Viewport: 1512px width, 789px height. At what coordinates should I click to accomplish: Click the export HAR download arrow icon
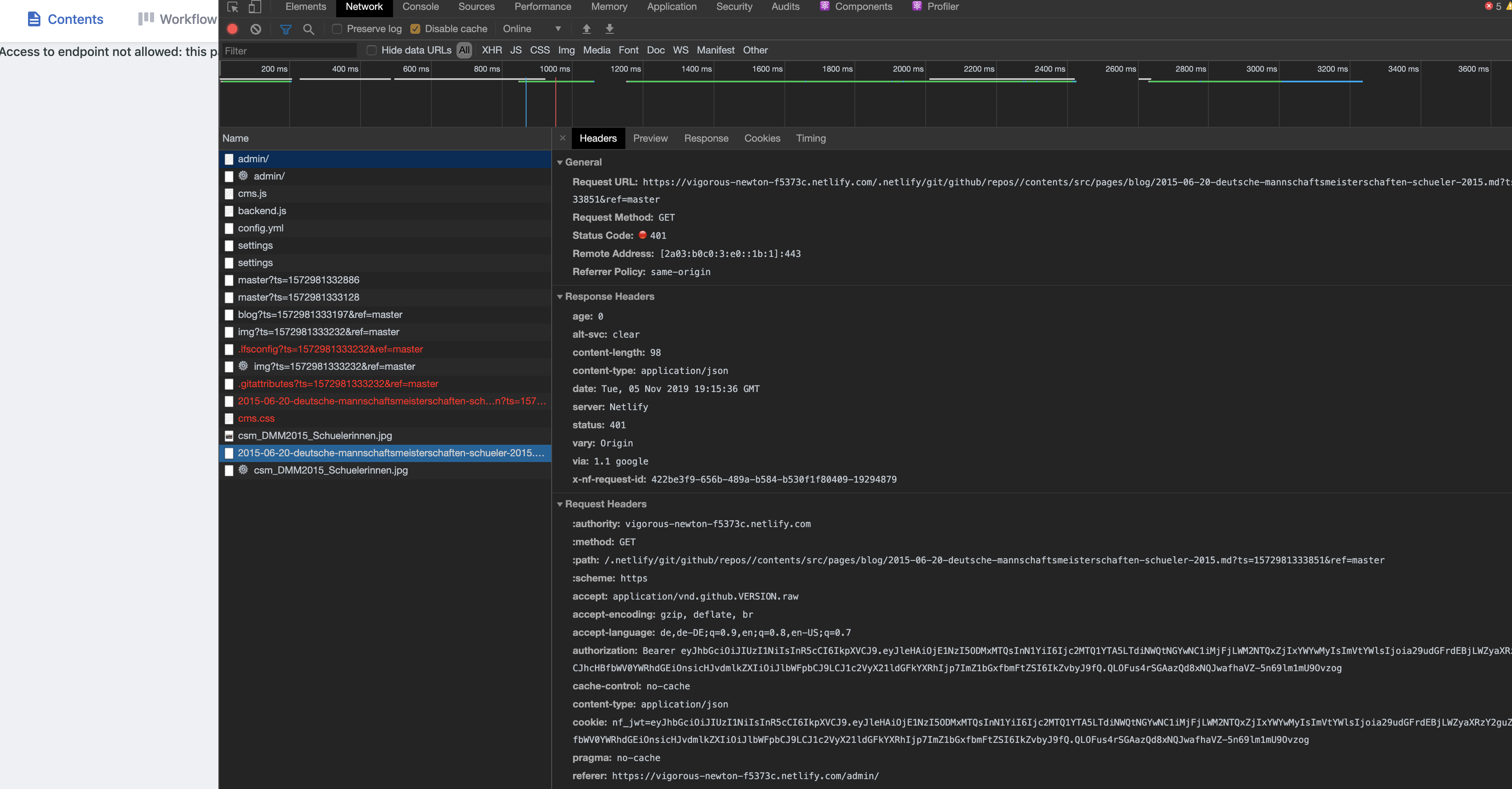[609, 29]
